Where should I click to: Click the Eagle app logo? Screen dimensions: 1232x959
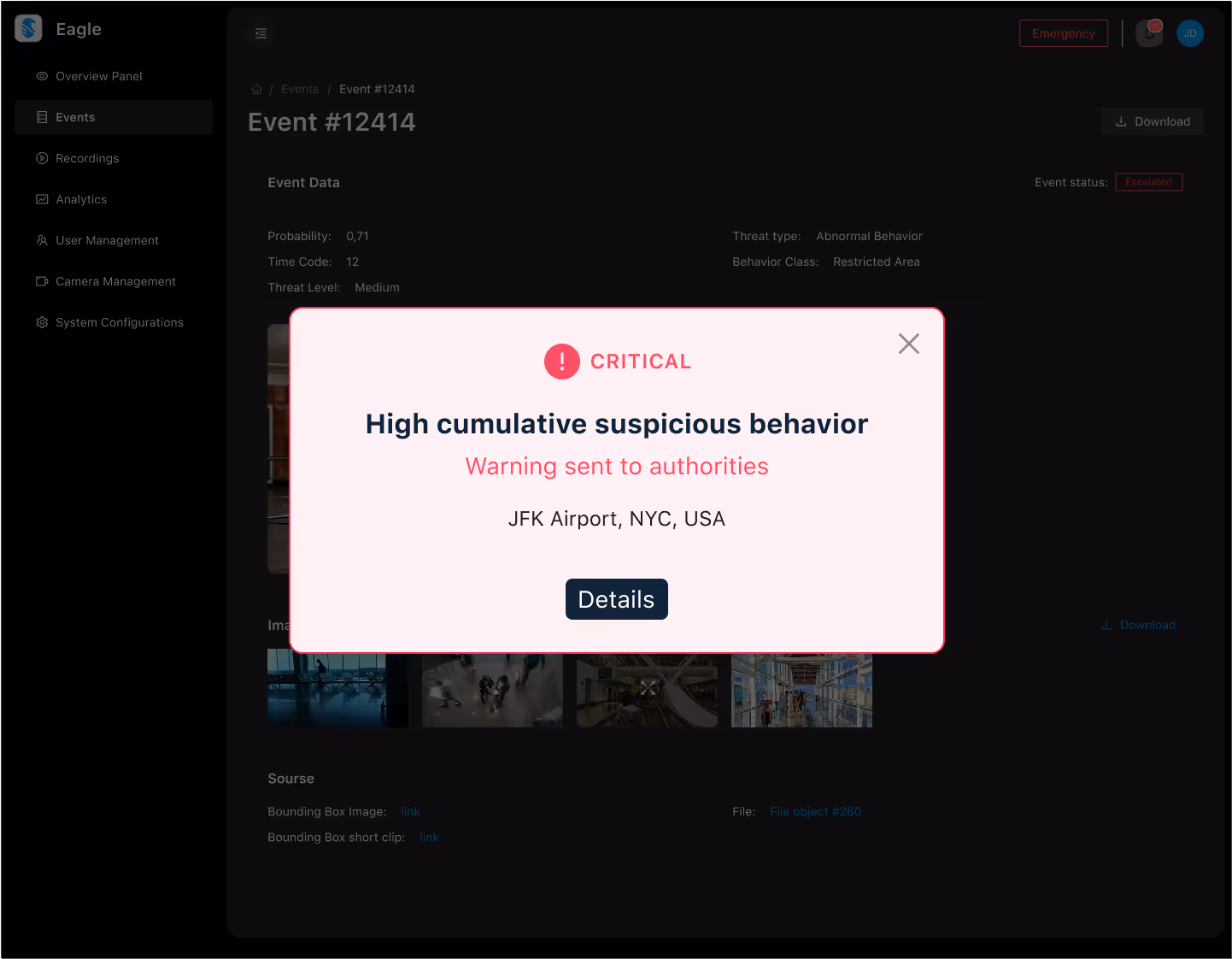(27, 28)
